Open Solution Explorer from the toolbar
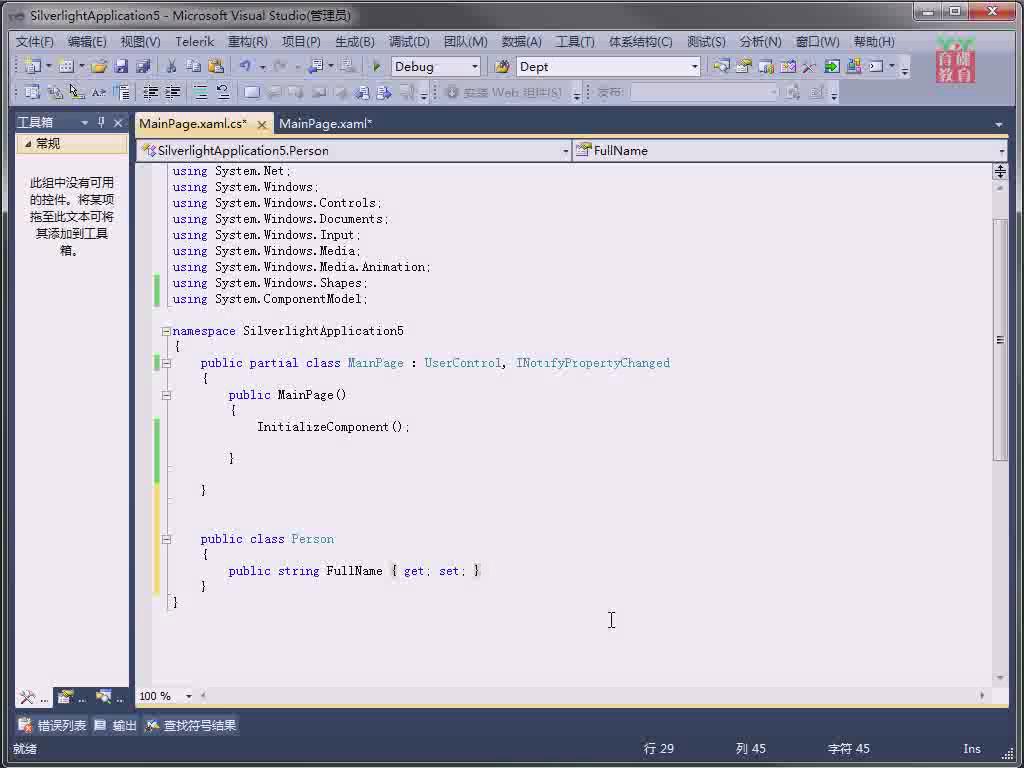This screenshot has height=768, width=1024. pyautogui.click(x=721, y=66)
